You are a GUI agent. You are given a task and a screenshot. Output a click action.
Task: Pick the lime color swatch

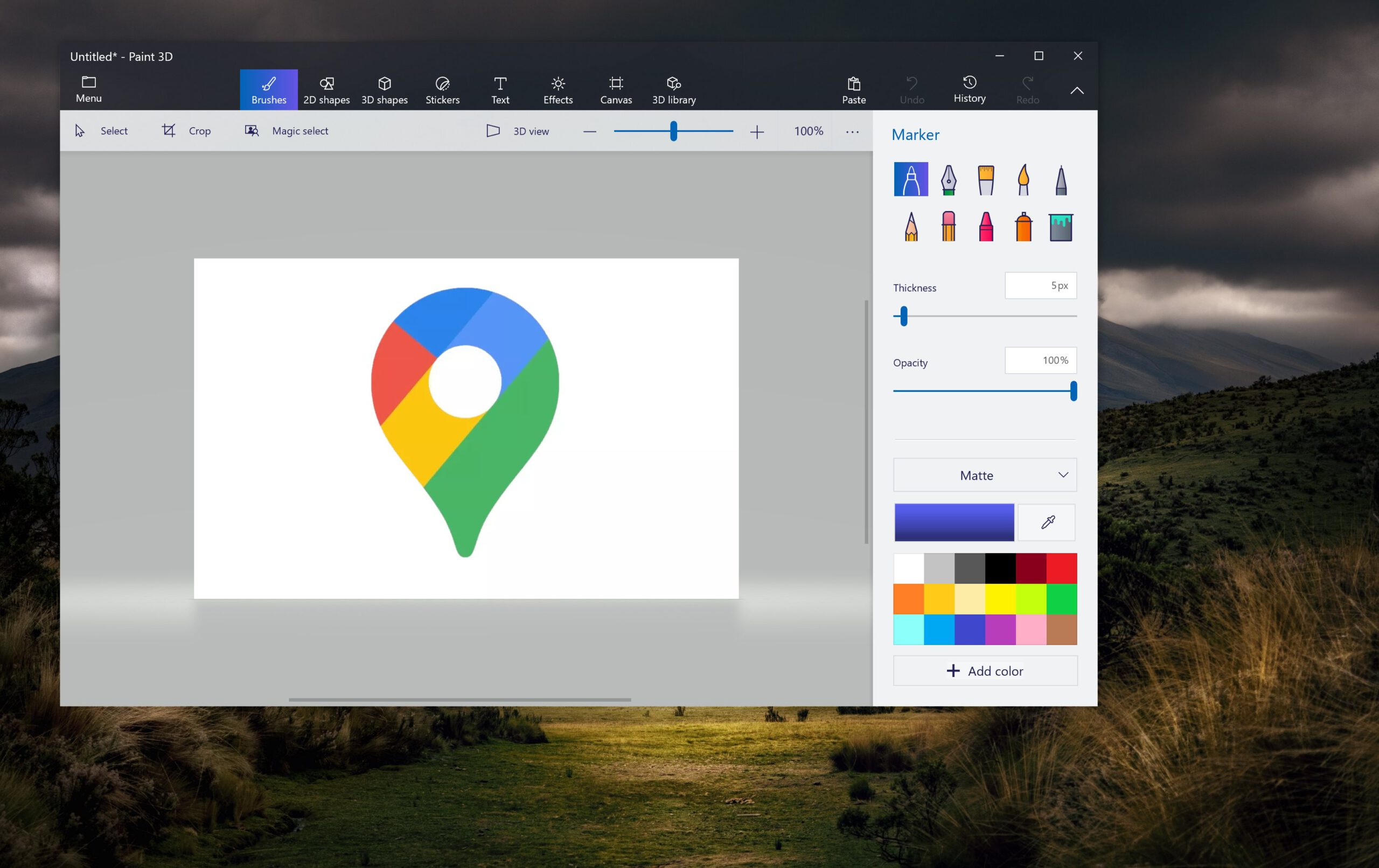1031,599
